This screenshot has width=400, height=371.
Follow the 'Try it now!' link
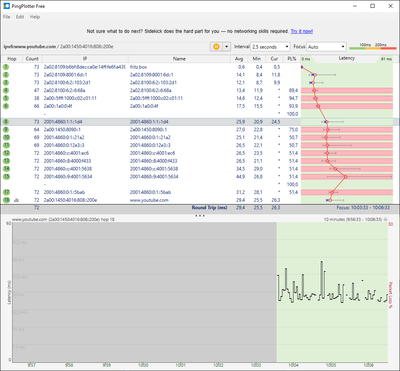tap(302, 31)
